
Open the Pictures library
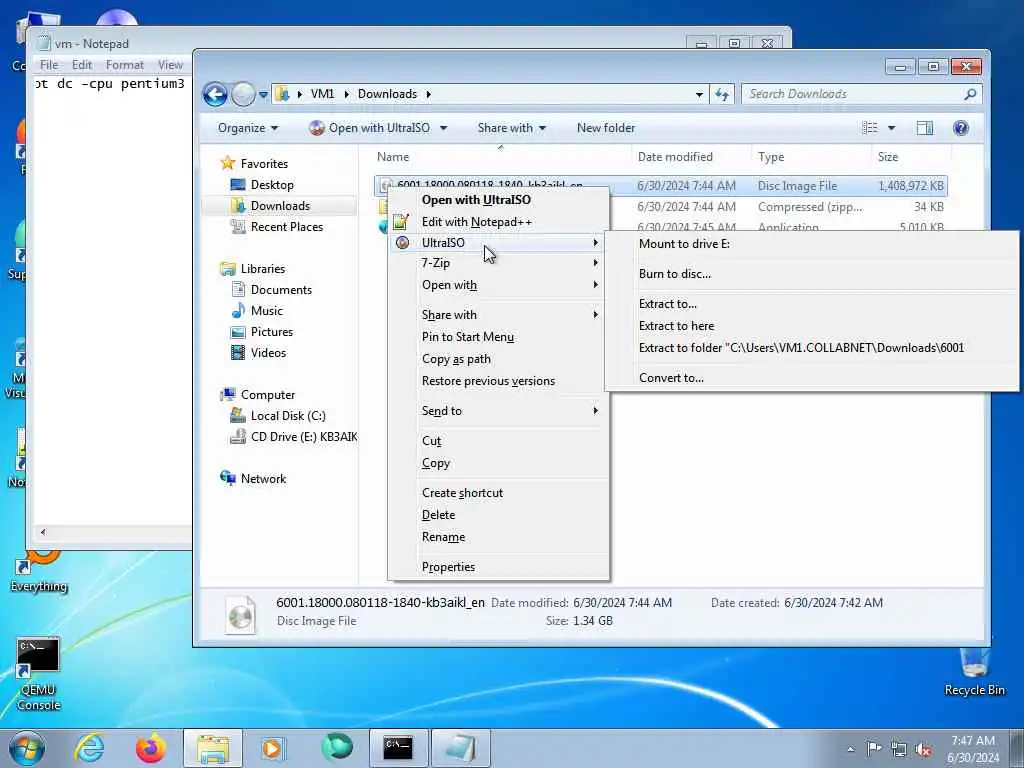[x=272, y=332]
